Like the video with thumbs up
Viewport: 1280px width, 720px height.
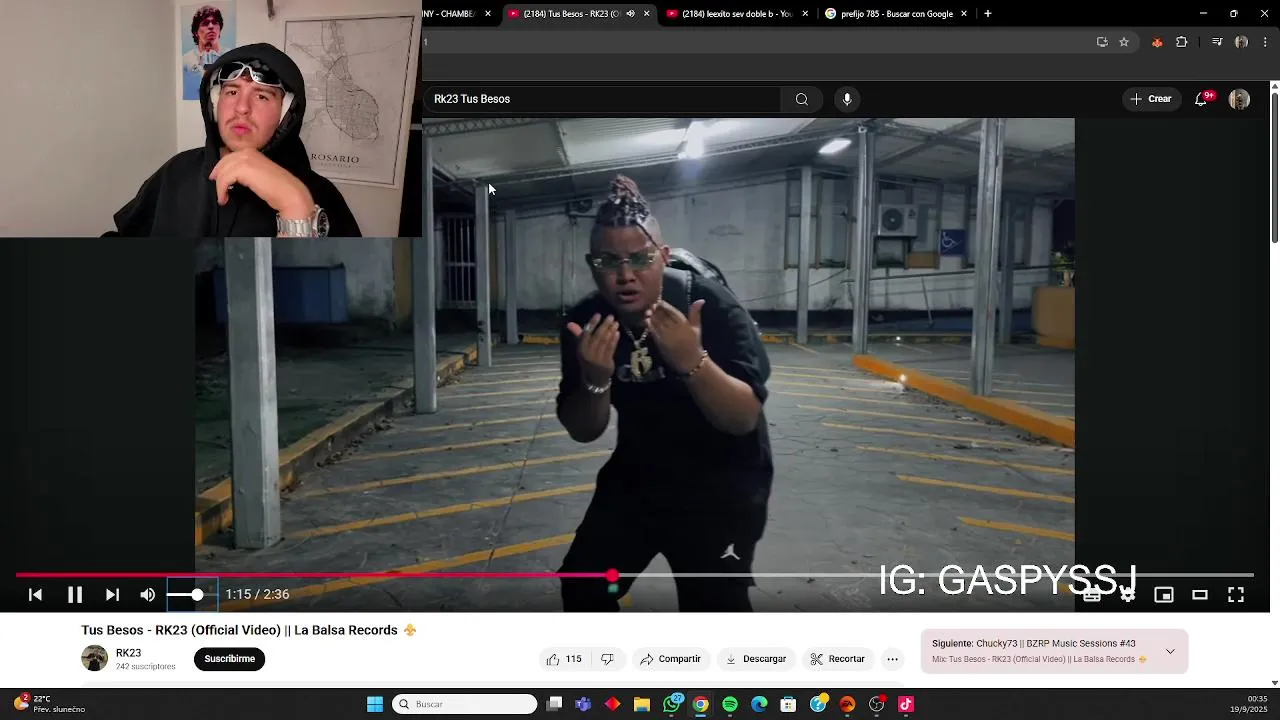click(564, 659)
